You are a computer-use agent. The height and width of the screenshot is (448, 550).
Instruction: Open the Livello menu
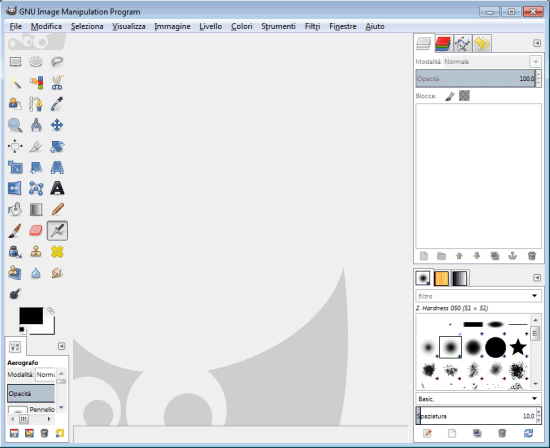pyautogui.click(x=210, y=26)
